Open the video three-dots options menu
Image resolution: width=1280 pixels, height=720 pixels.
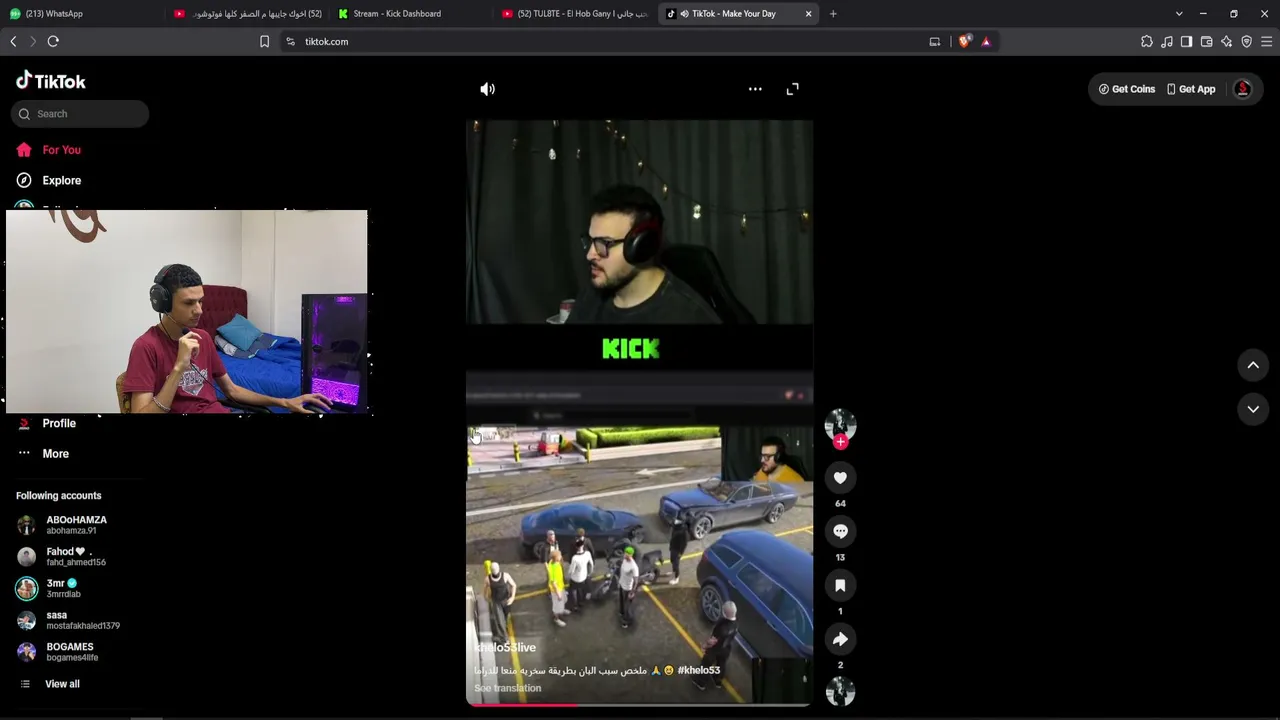pos(755,89)
